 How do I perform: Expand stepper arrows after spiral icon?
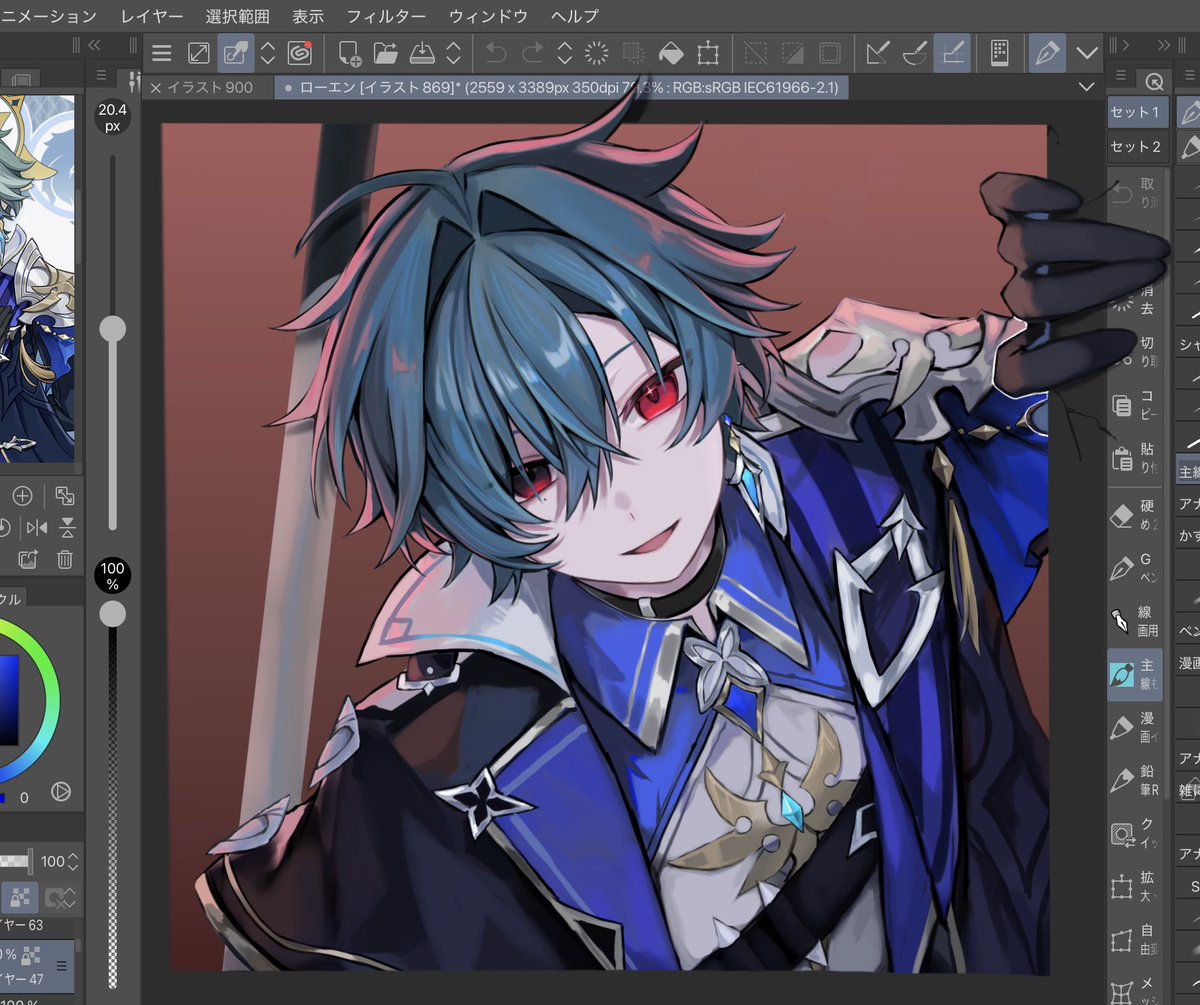268,53
